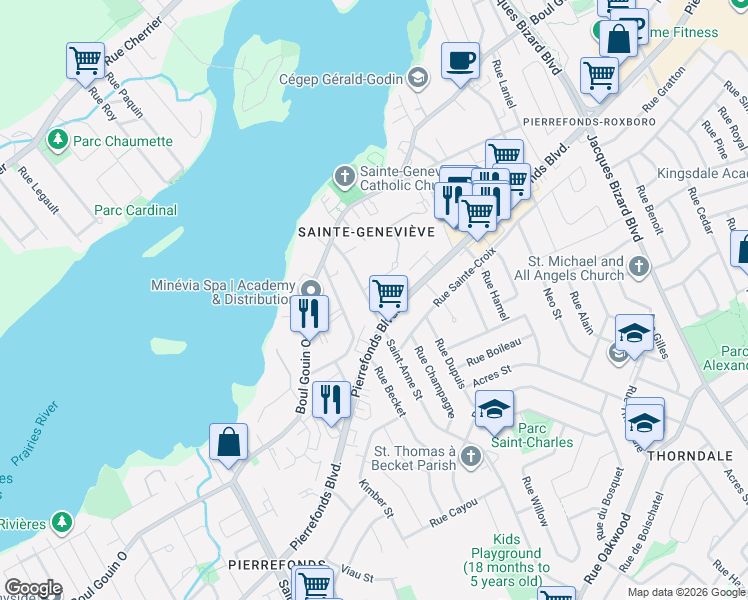This screenshot has width=748, height=600.
Task: Select the Cégep Gérald-Godin school icon
Action: (418, 77)
